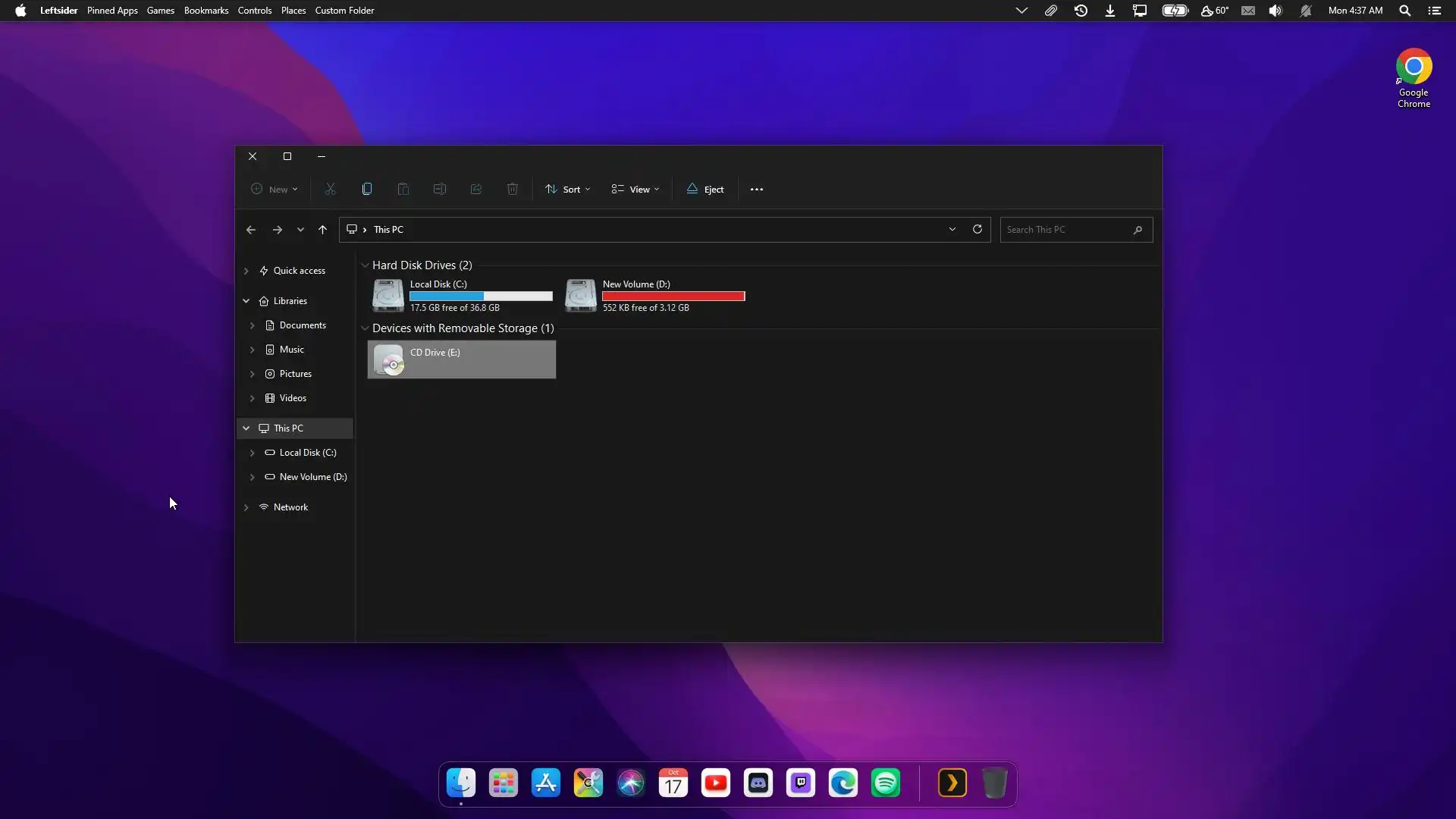The width and height of the screenshot is (1456, 819).
Task: Click the Copy icon in toolbar
Action: click(x=367, y=190)
